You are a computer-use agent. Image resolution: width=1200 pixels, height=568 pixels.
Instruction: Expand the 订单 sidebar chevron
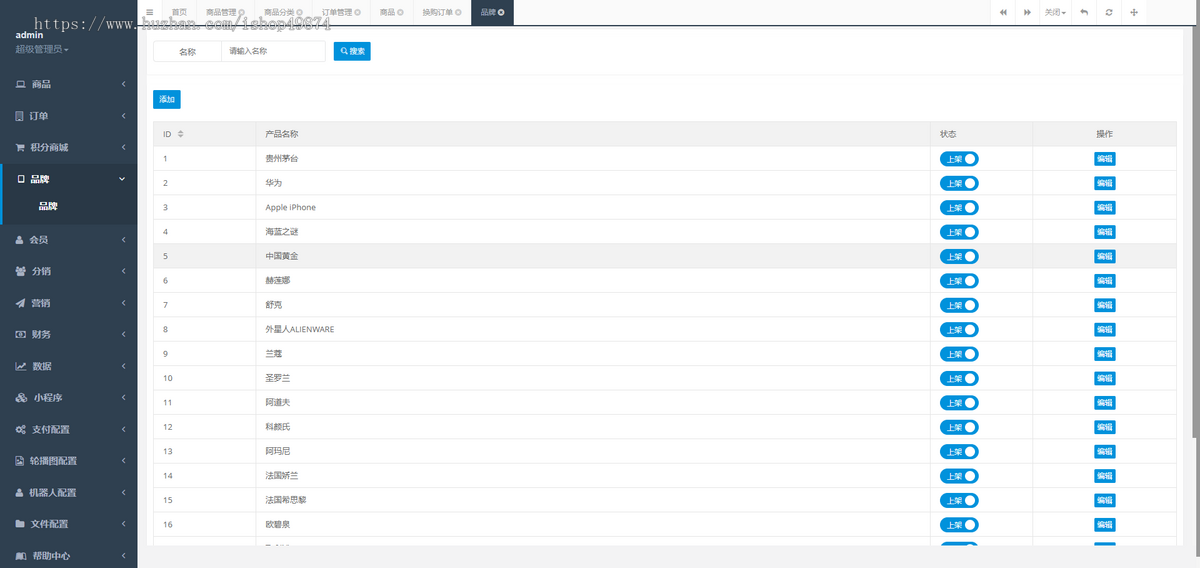123,116
